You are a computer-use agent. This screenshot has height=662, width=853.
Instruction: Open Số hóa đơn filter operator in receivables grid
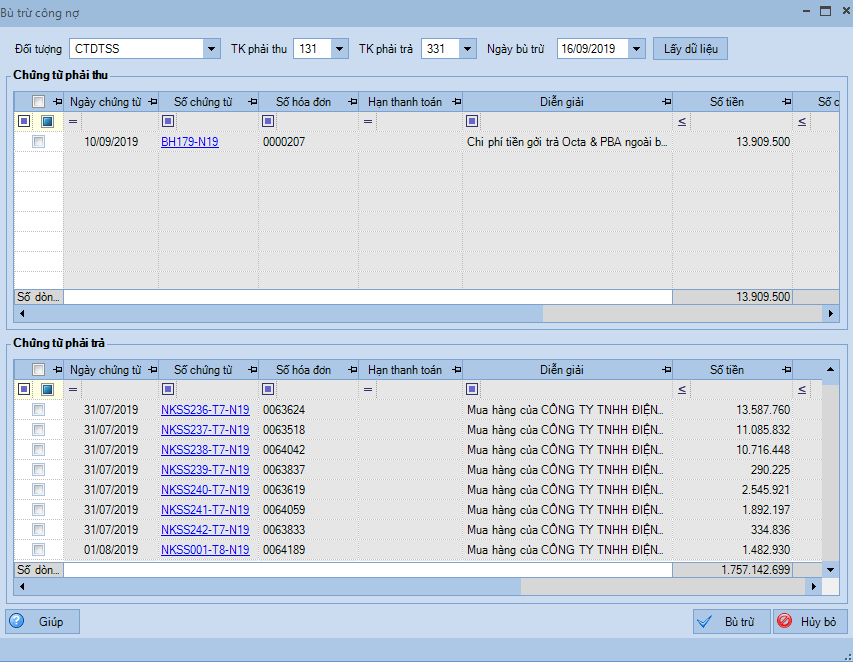click(268, 121)
